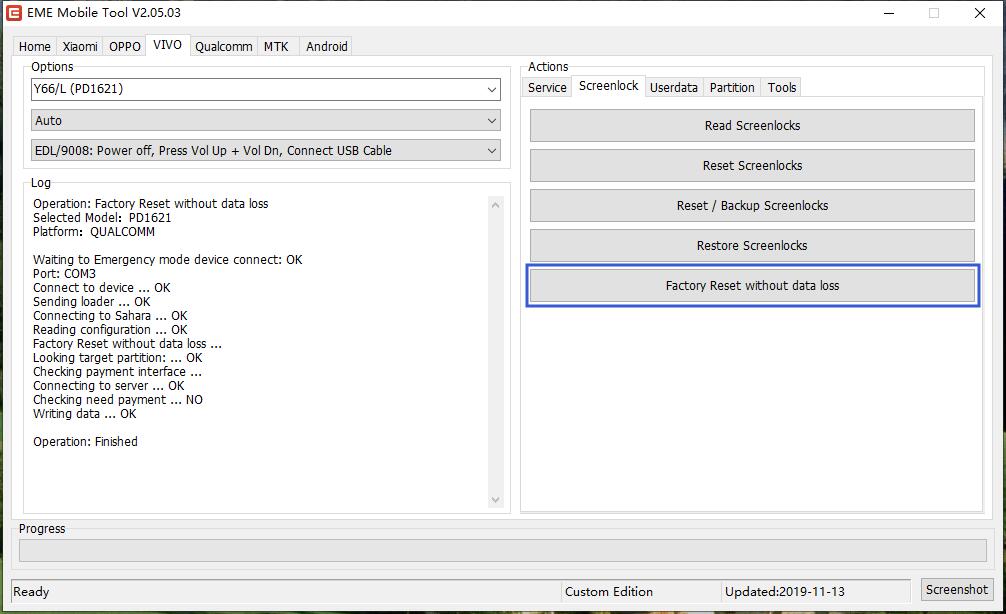This screenshot has height=614, width=1006.
Task: Click the Log panel scroll down arrow
Action: click(496, 500)
